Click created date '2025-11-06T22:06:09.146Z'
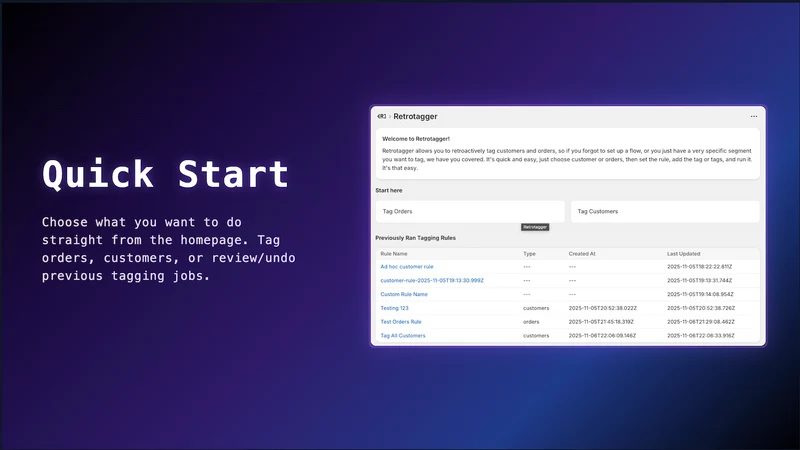 pyautogui.click(x=602, y=336)
